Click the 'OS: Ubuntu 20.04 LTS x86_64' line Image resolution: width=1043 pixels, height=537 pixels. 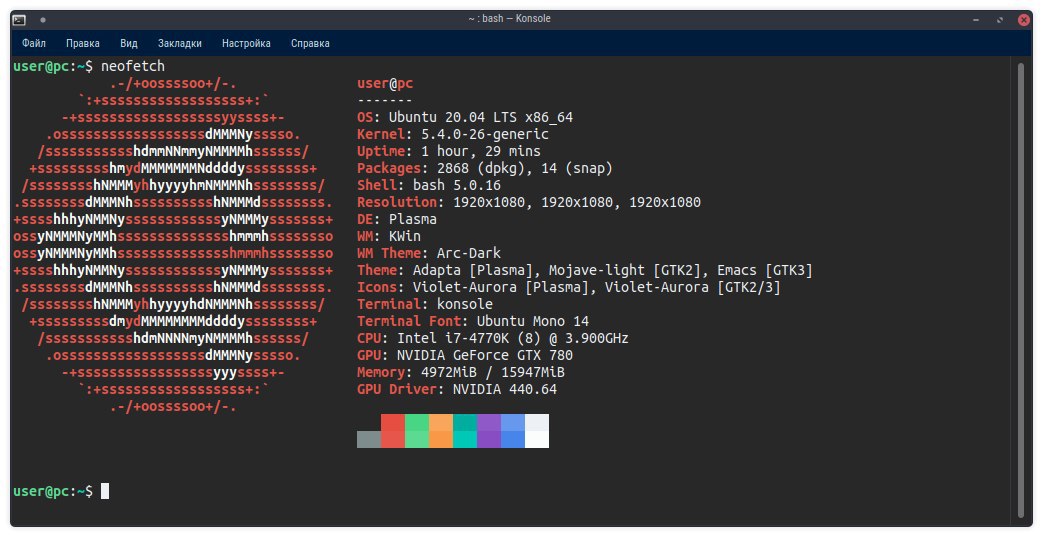click(465, 118)
